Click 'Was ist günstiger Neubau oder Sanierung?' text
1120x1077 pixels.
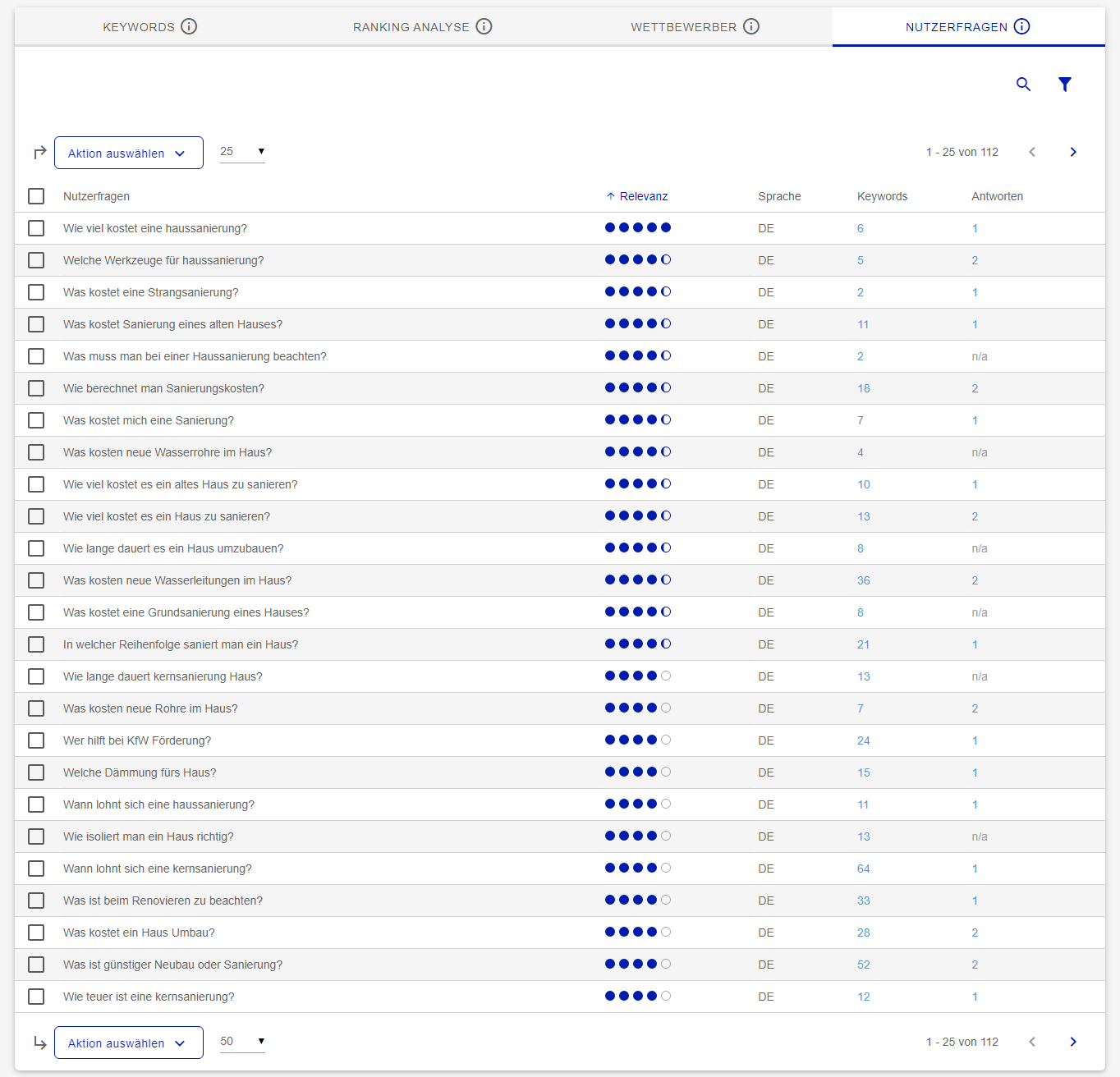(x=172, y=965)
